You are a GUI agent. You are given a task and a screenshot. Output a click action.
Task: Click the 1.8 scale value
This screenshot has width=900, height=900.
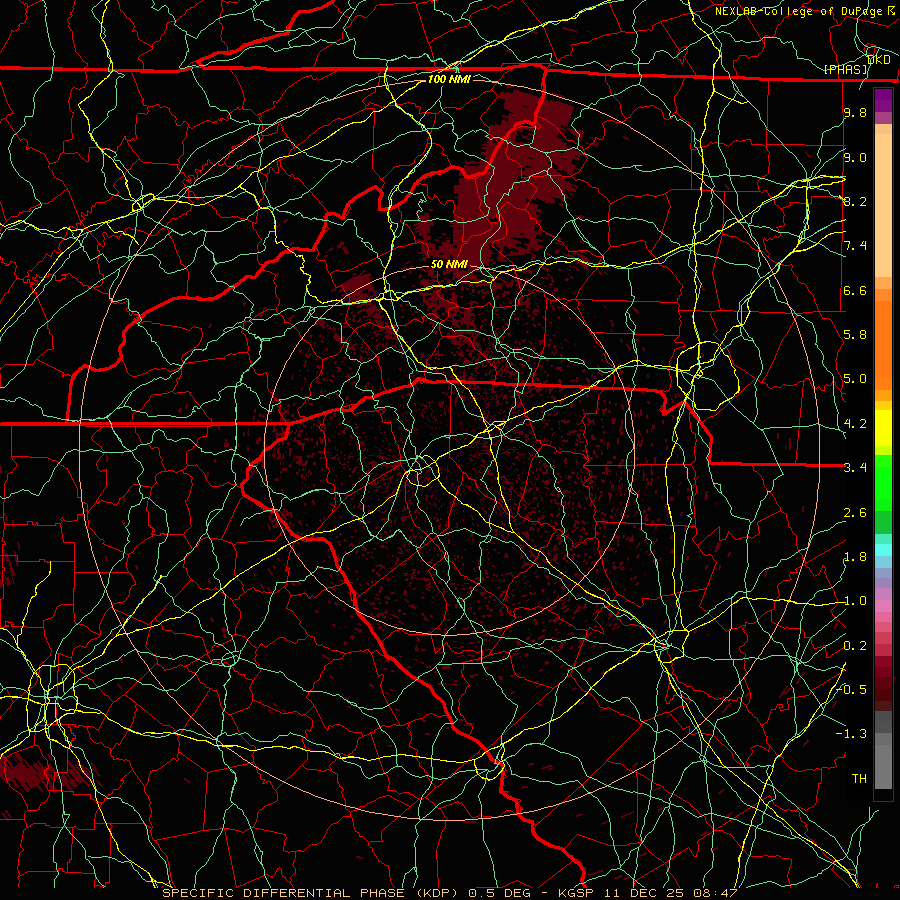point(855,557)
